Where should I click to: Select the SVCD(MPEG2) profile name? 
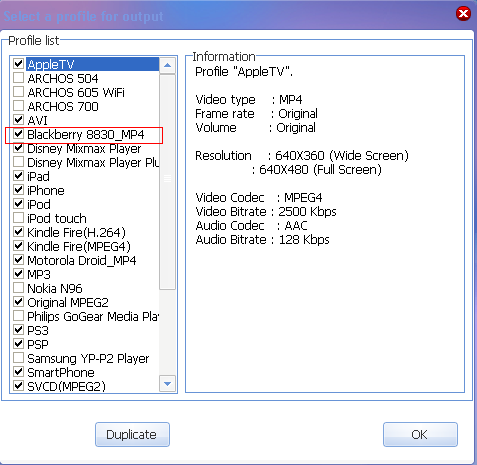coord(66,387)
